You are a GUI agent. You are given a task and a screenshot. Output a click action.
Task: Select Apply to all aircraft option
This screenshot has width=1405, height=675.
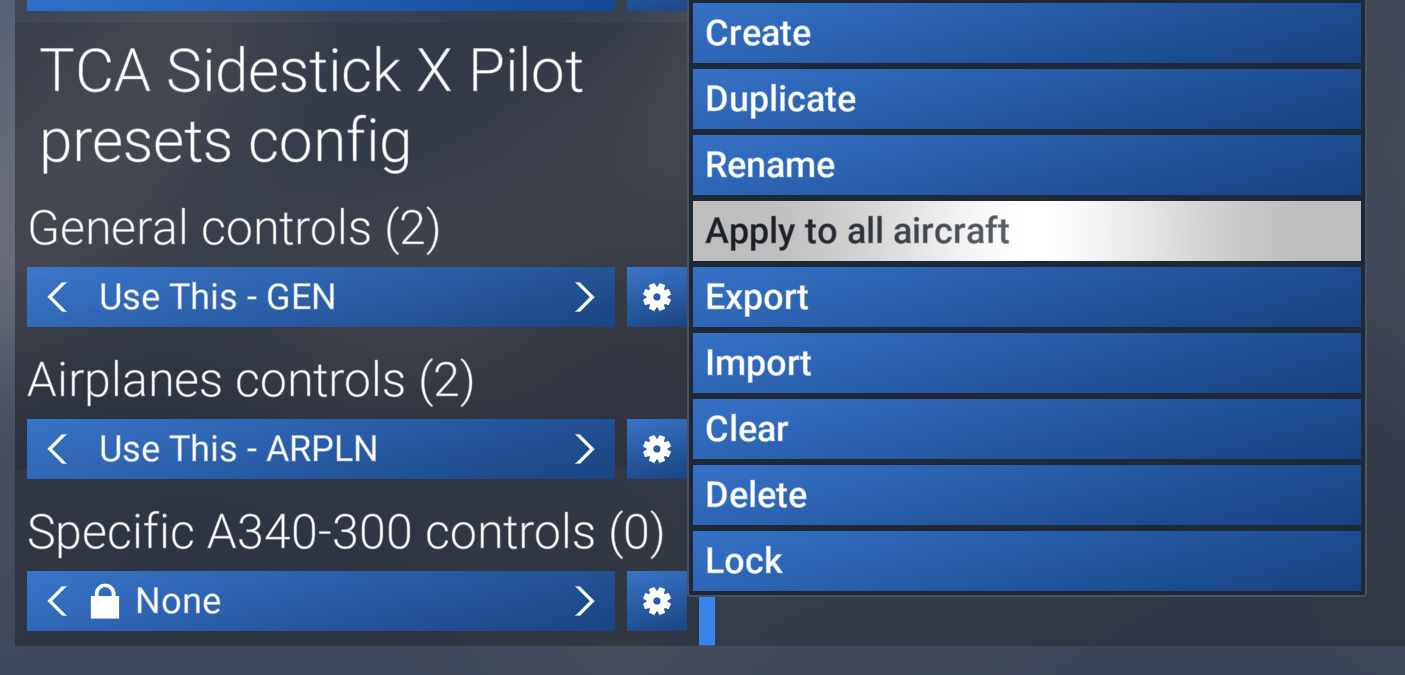[1026, 231]
